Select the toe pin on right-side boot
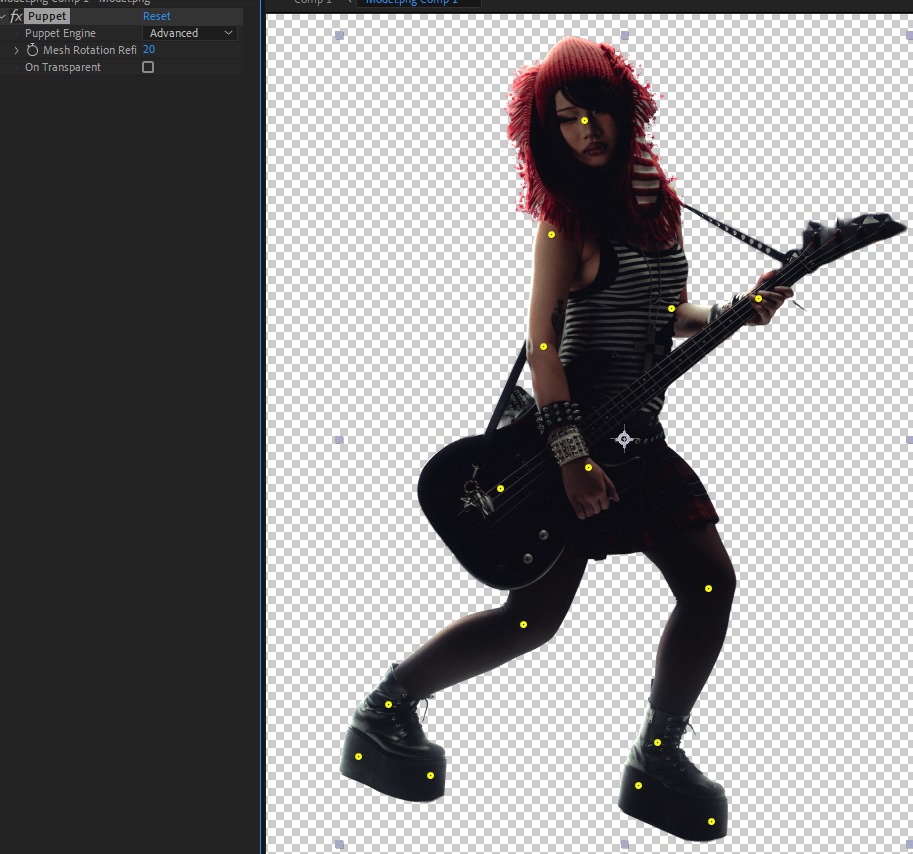 pyautogui.click(x=711, y=821)
